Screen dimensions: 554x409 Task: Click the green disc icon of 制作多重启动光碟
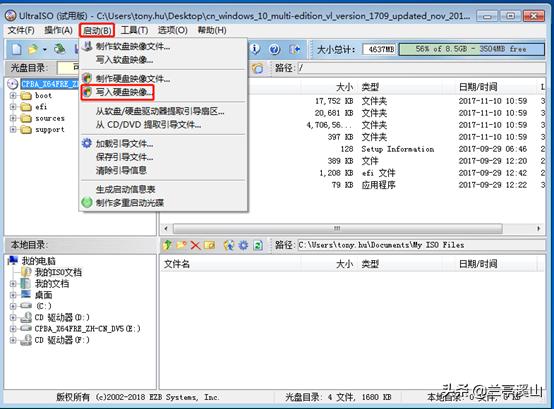[x=87, y=202]
